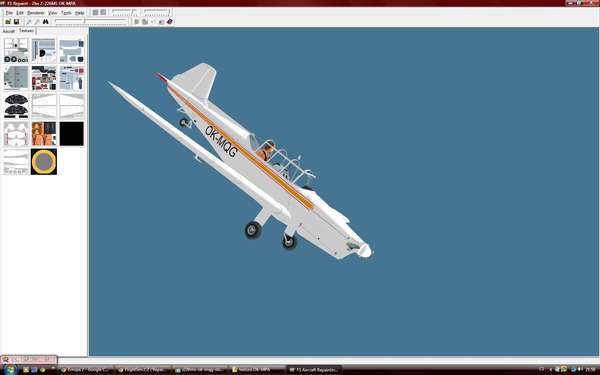Viewport: 600px width, 375px height.
Task: Open the View menu
Action: coord(52,13)
